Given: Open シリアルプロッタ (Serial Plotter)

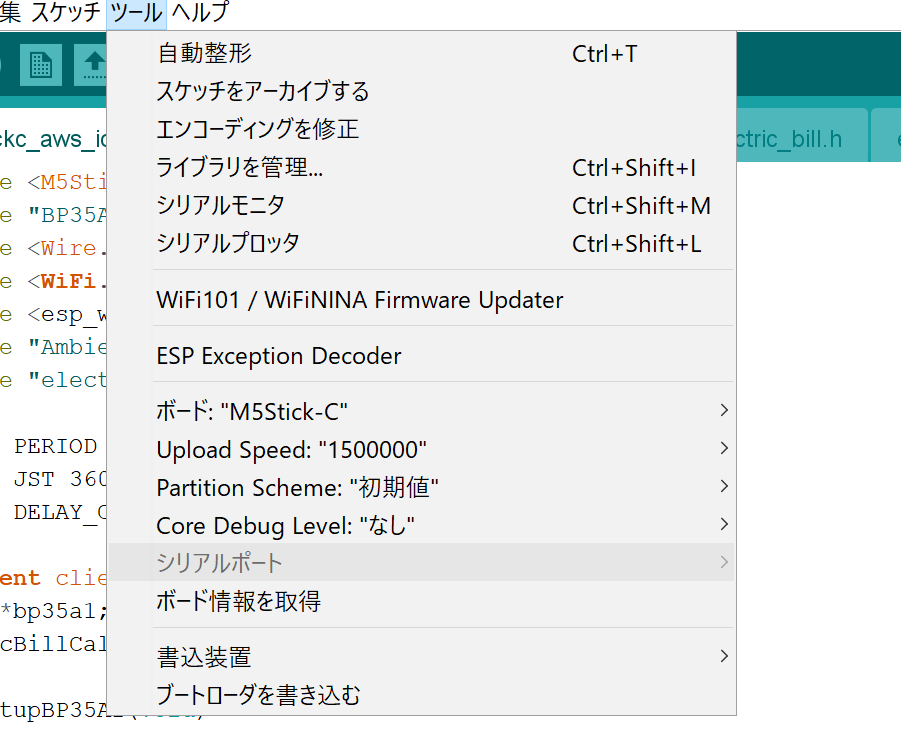Looking at the screenshot, I should pyautogui.click(x=220, y=243).
